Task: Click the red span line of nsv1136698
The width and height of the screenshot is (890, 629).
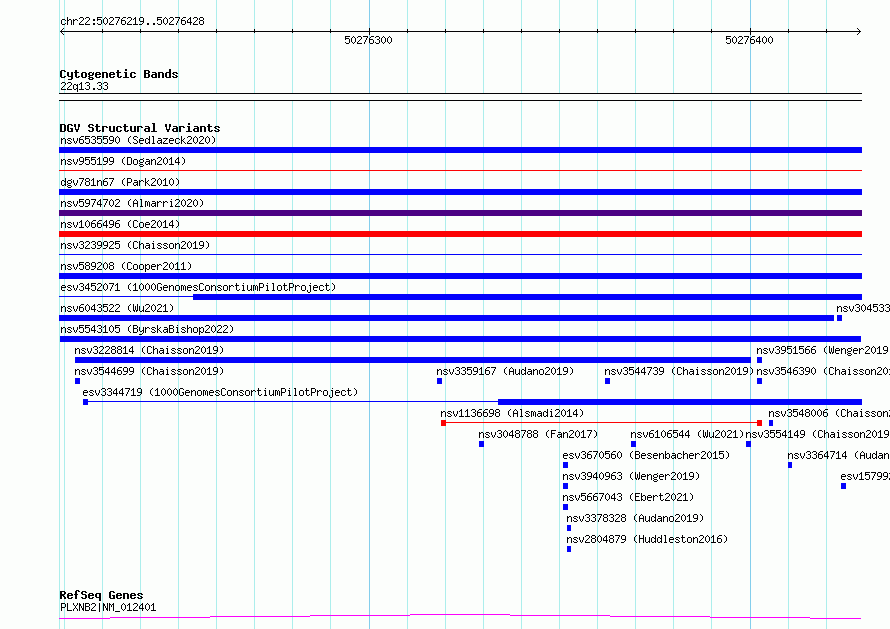Action: coord(601,423)
